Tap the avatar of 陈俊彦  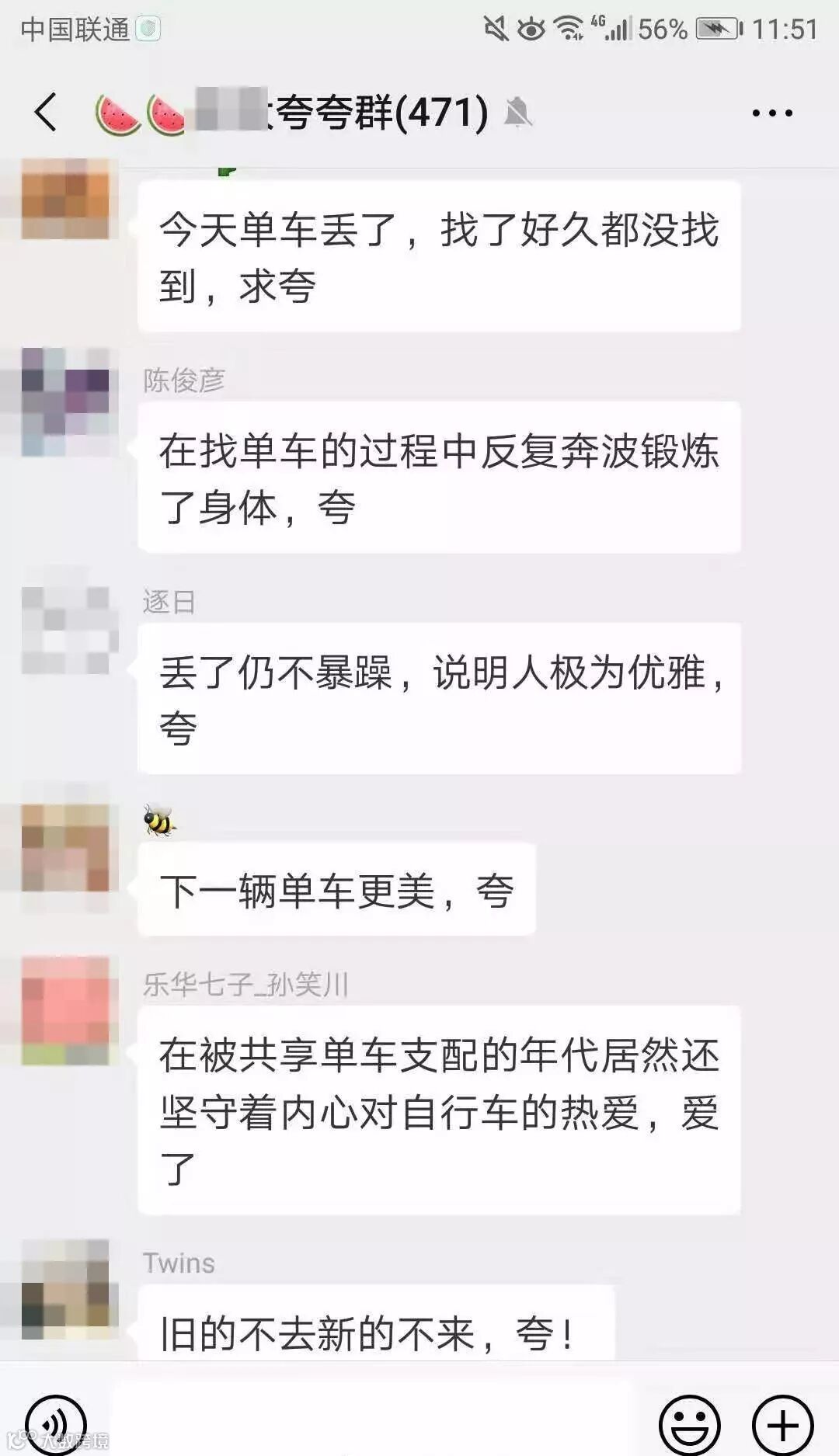point(65,401)
